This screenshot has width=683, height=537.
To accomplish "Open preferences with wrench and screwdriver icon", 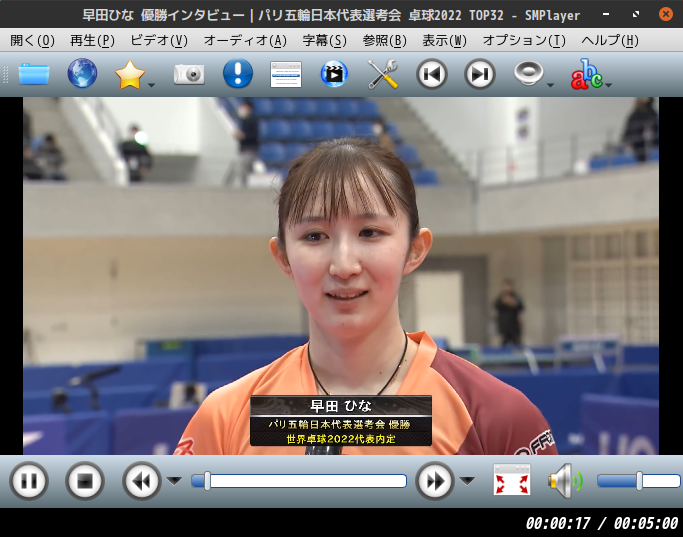I will coord(383,74).
